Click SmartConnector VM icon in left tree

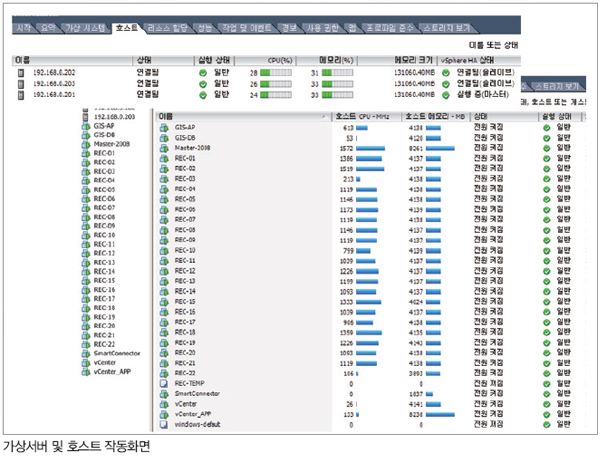[85, 353]
